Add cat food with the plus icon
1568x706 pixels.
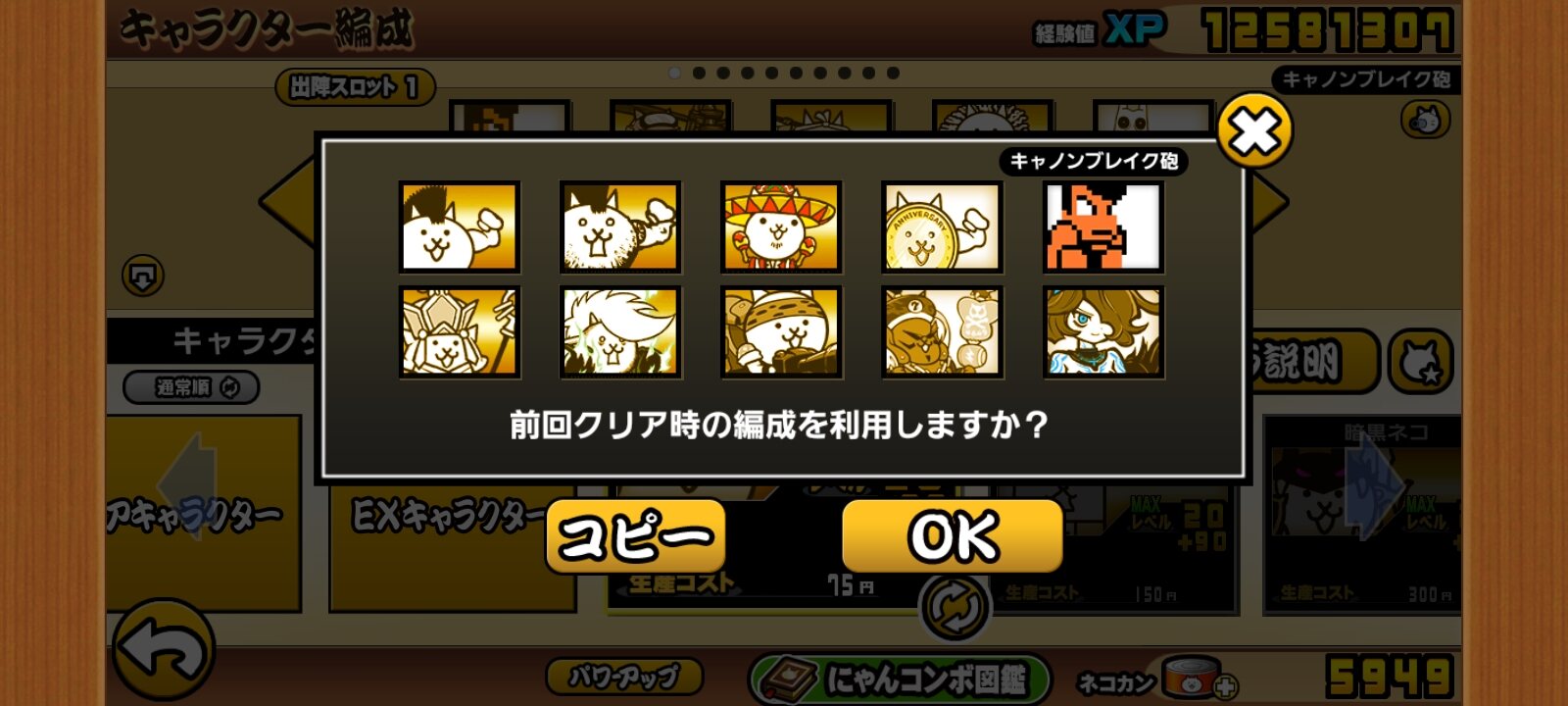(x=1225, y=687)
